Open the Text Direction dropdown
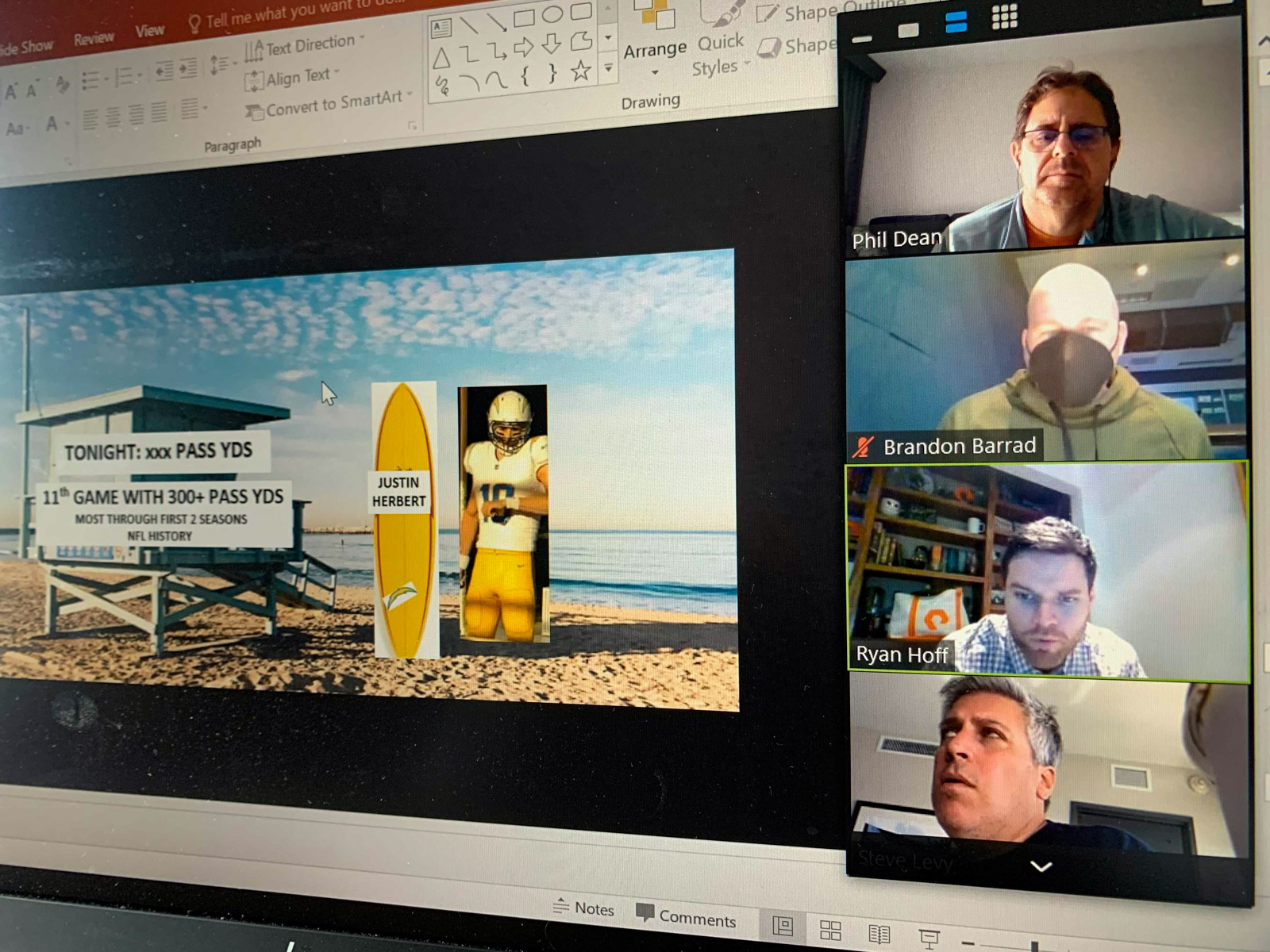 click(305, 46)
